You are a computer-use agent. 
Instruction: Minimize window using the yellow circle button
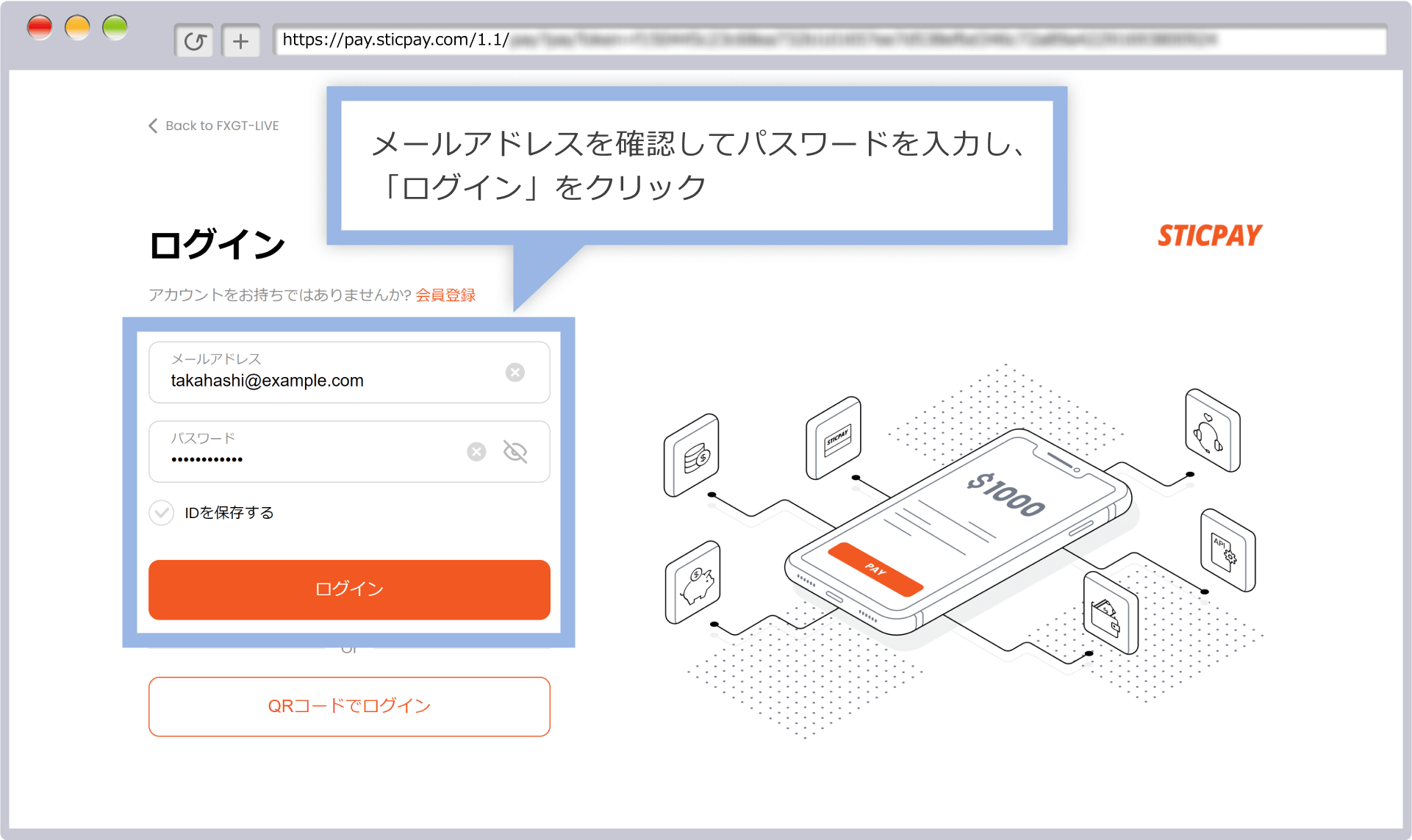77,27
